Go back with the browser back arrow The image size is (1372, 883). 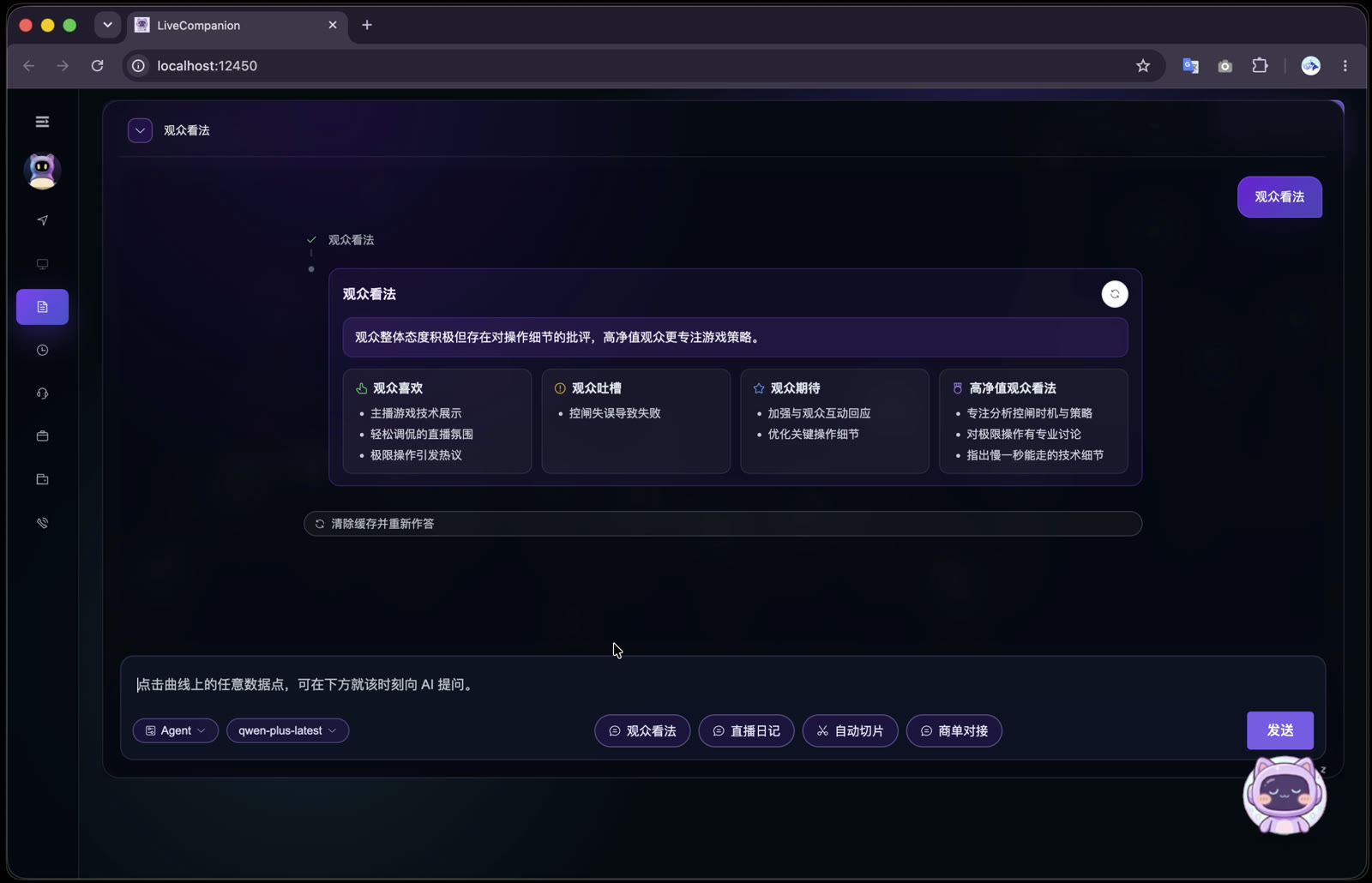click(x=29, y=66)
